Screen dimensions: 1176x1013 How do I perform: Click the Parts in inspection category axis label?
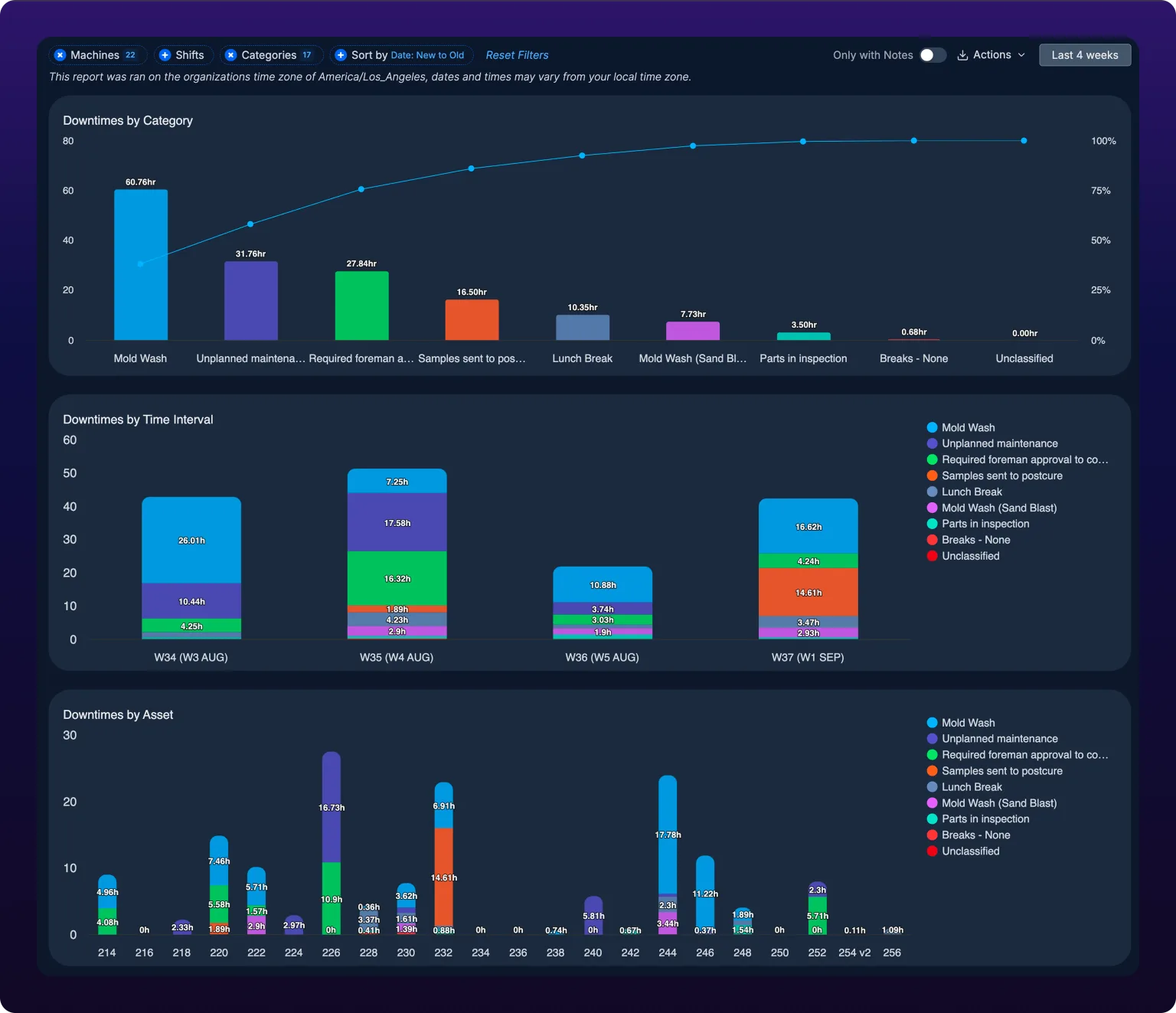click(803, 358)
